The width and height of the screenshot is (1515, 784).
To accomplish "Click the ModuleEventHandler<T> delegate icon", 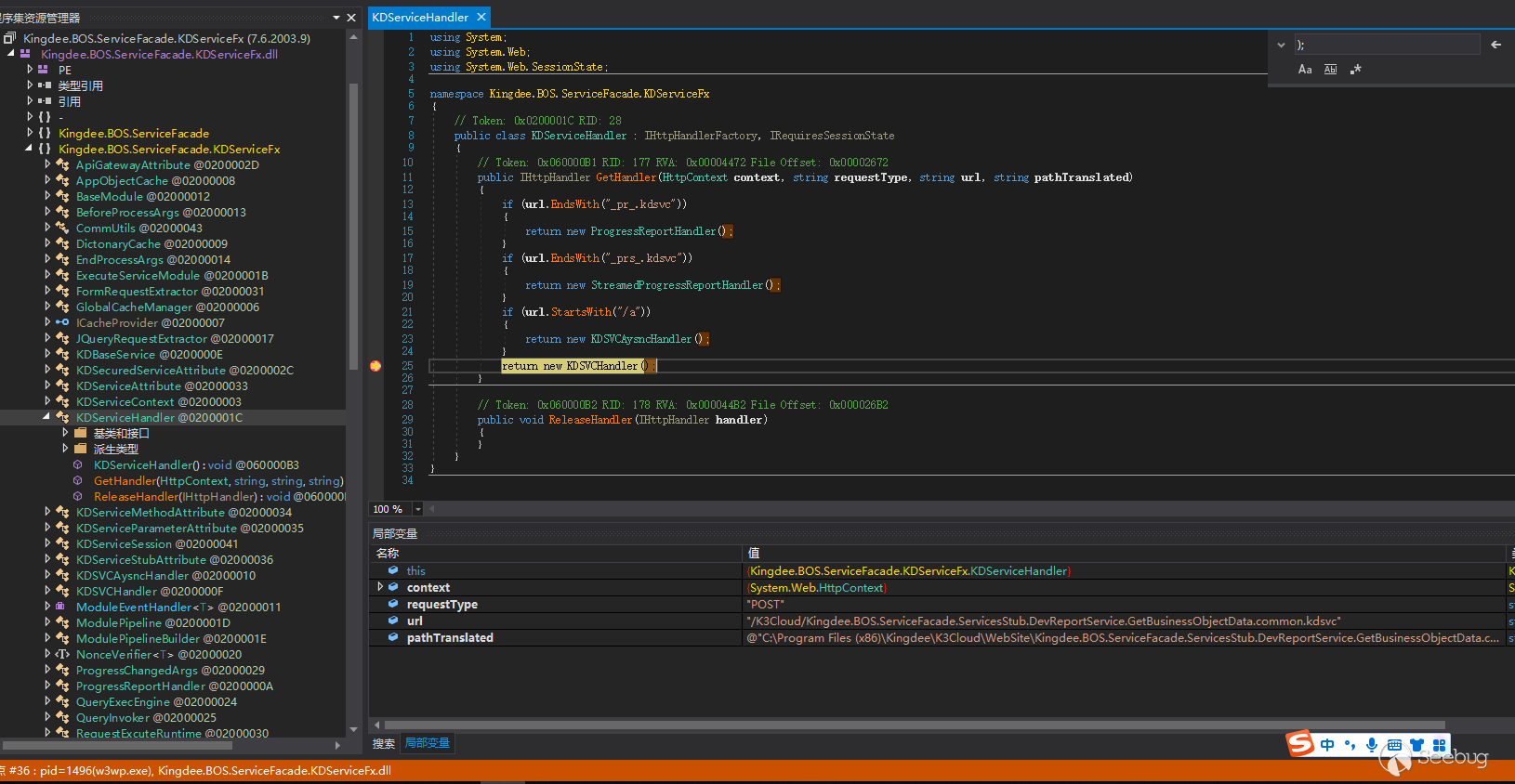I will click(60, 607).
